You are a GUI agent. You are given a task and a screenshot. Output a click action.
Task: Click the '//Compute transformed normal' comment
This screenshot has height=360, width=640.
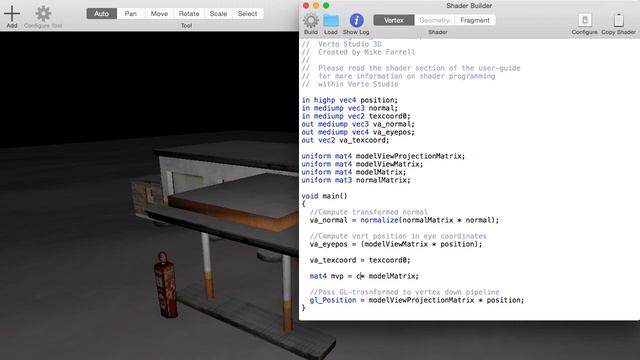tap(369, 212)
